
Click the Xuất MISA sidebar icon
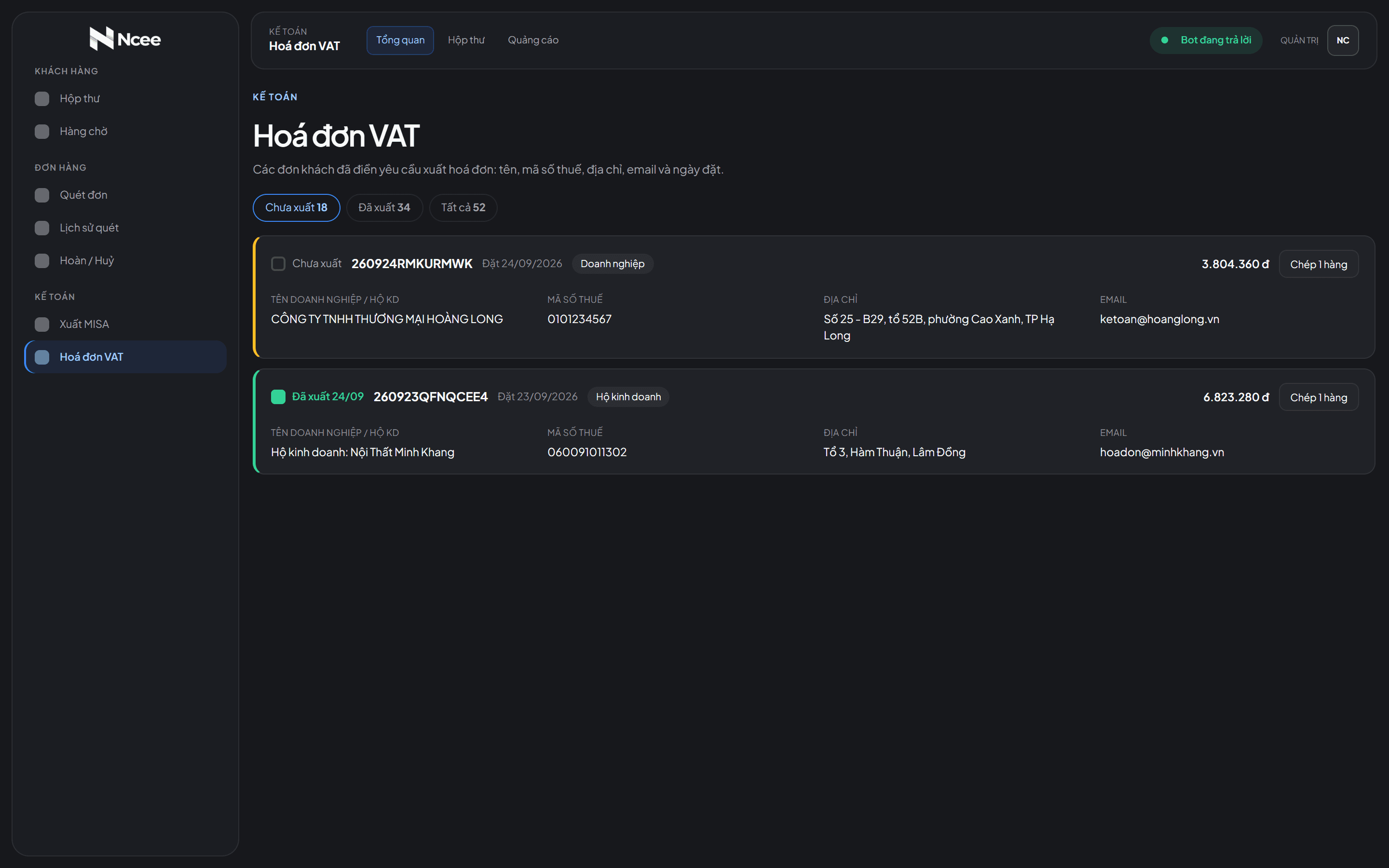point(42,325)
